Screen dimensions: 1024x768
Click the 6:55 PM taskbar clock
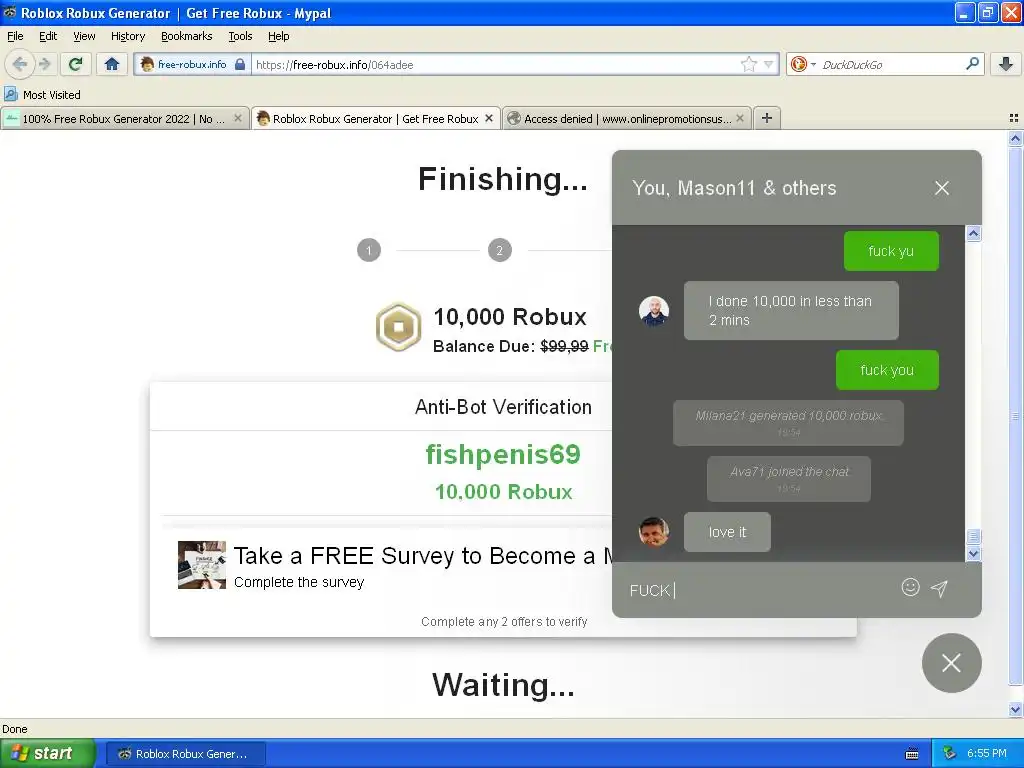986,753
